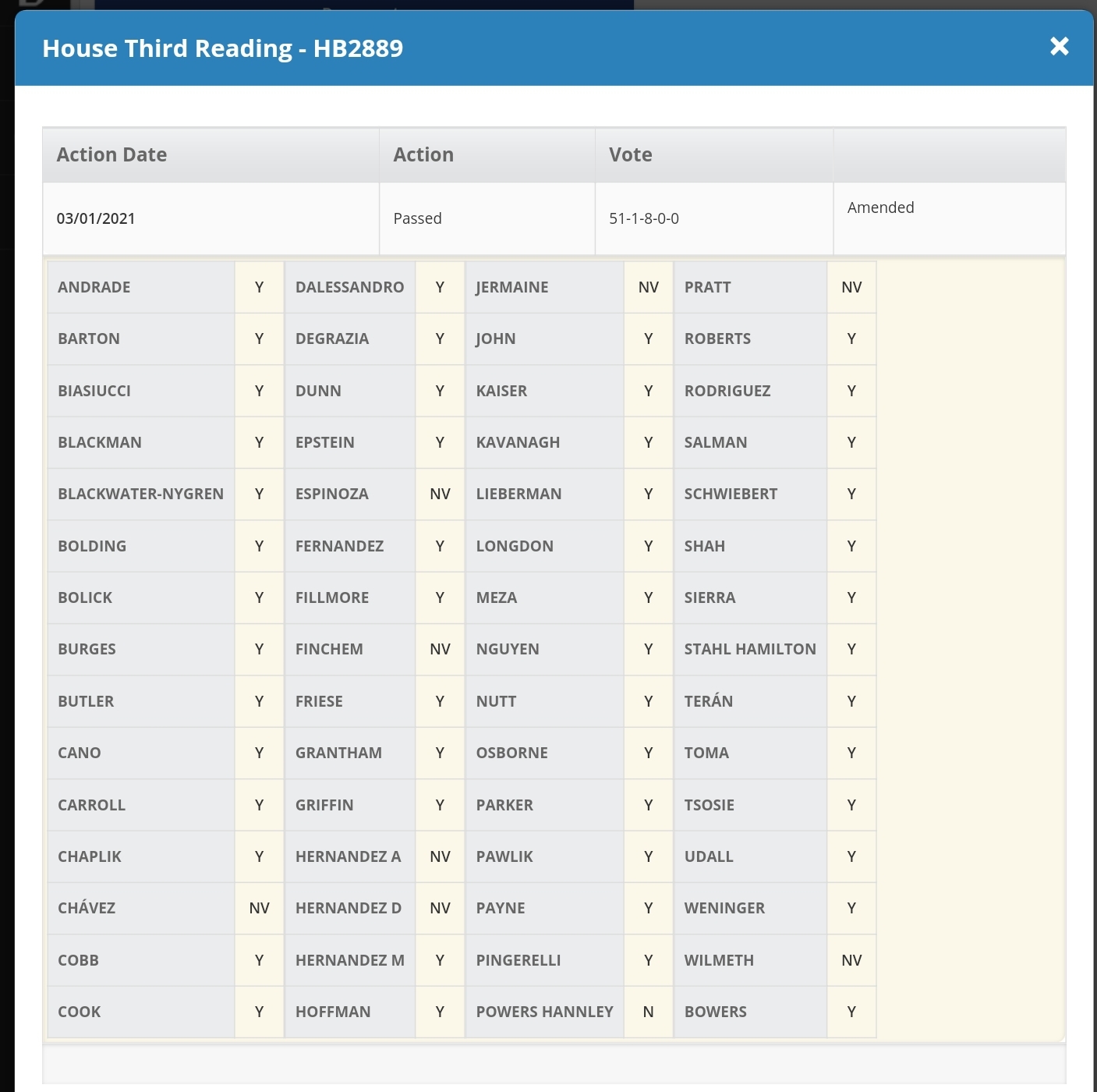1097x1092 pixels.
Task: Click the NV vote next to CHÁVEZ
Action: 260,908
